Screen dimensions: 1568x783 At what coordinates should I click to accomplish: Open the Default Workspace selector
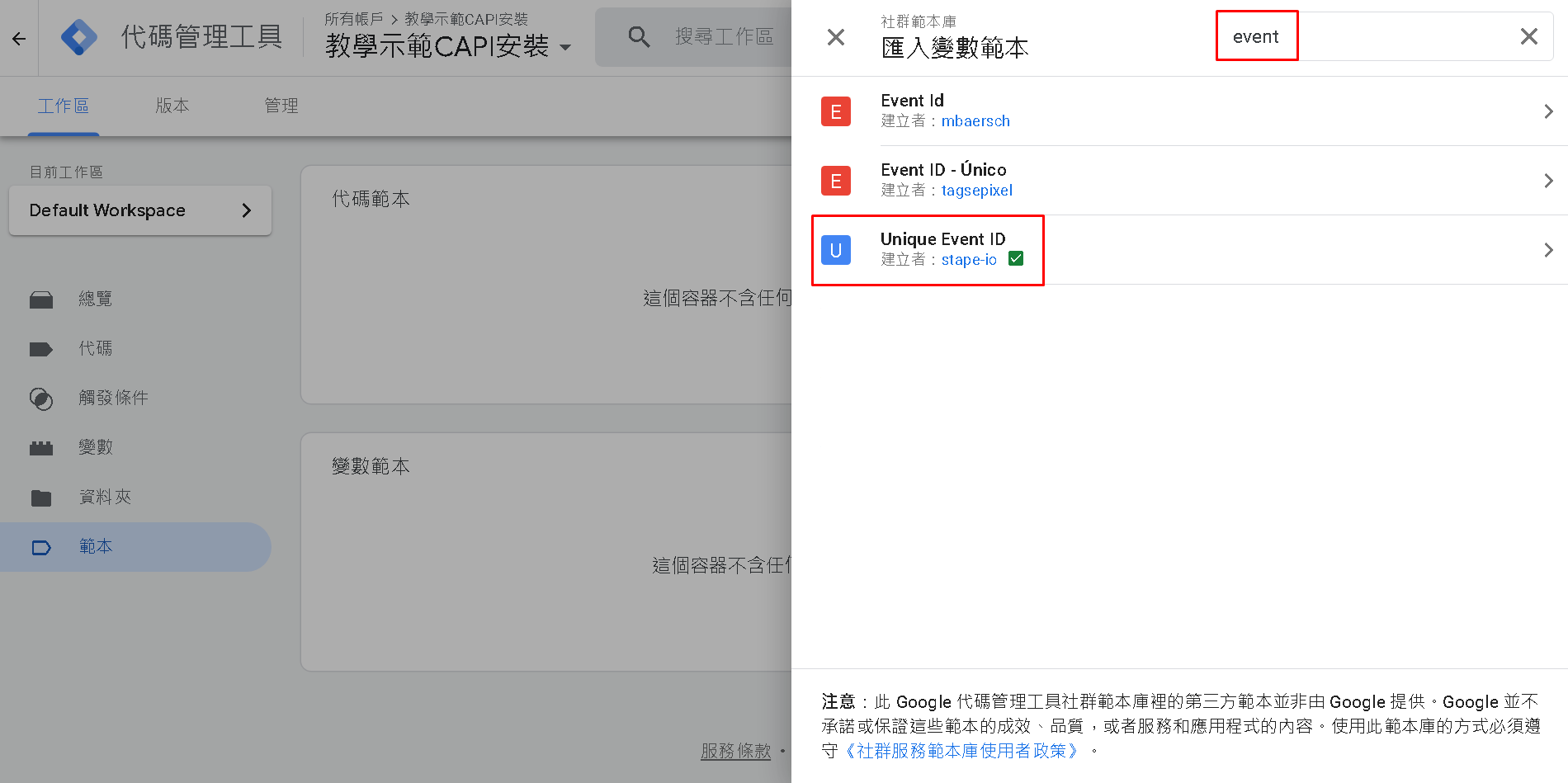(140, 210)
